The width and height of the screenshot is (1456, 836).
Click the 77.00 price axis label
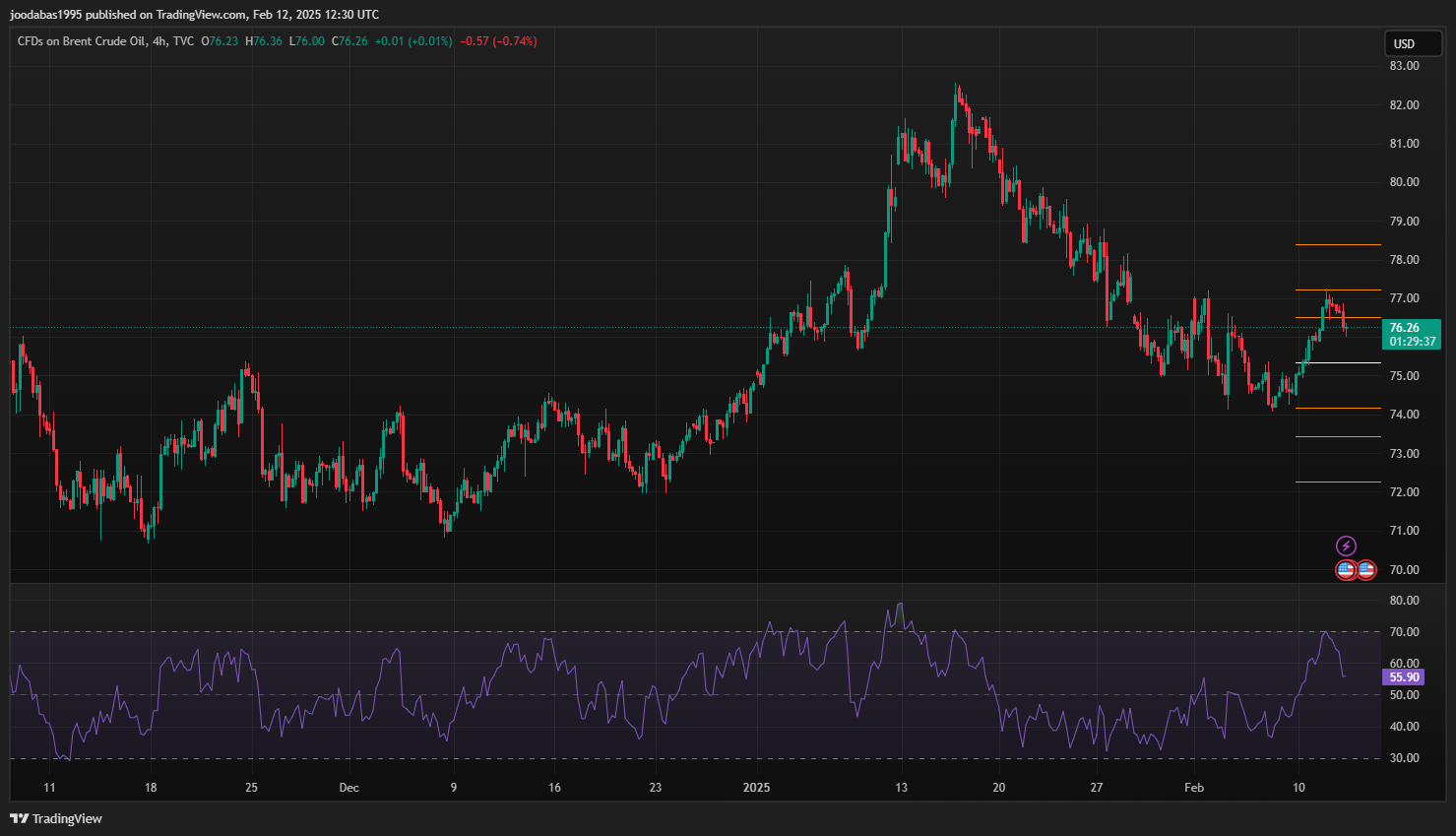[x=1404, y=298]
